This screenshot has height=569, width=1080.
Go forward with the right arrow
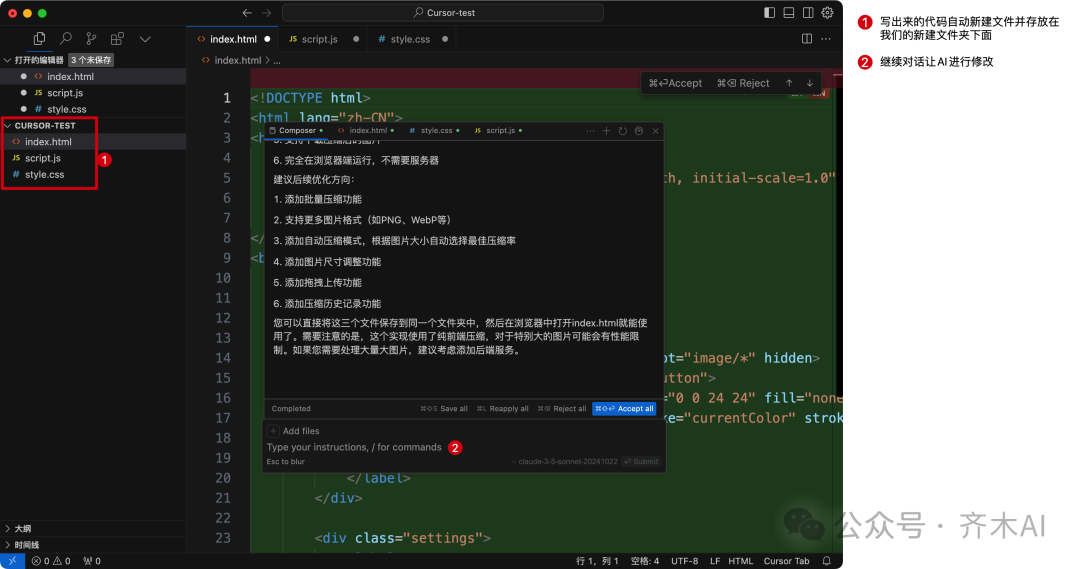(267, 13)
